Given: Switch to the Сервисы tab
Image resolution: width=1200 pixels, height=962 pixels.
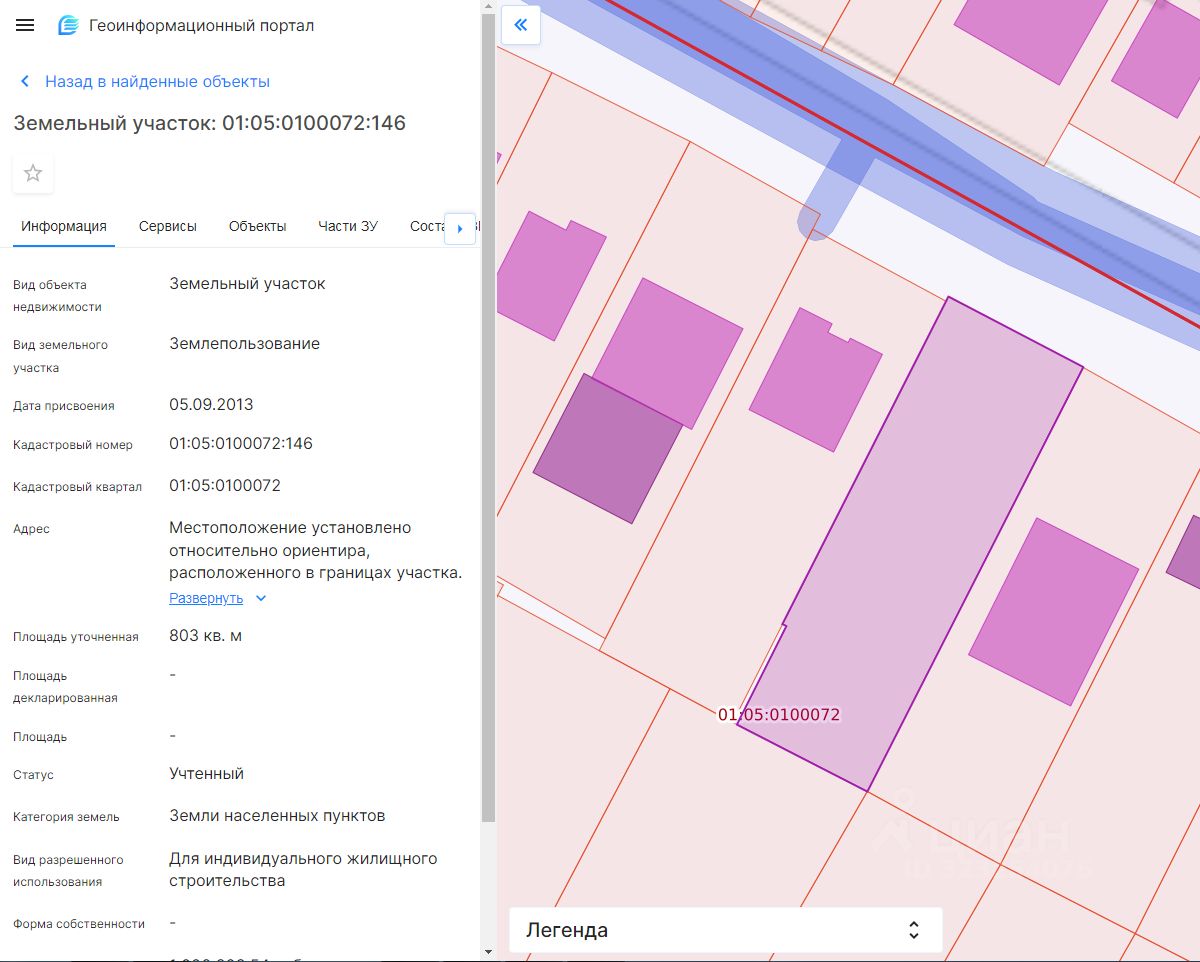Looking at the screenshot, I should [x=167, y=226].
